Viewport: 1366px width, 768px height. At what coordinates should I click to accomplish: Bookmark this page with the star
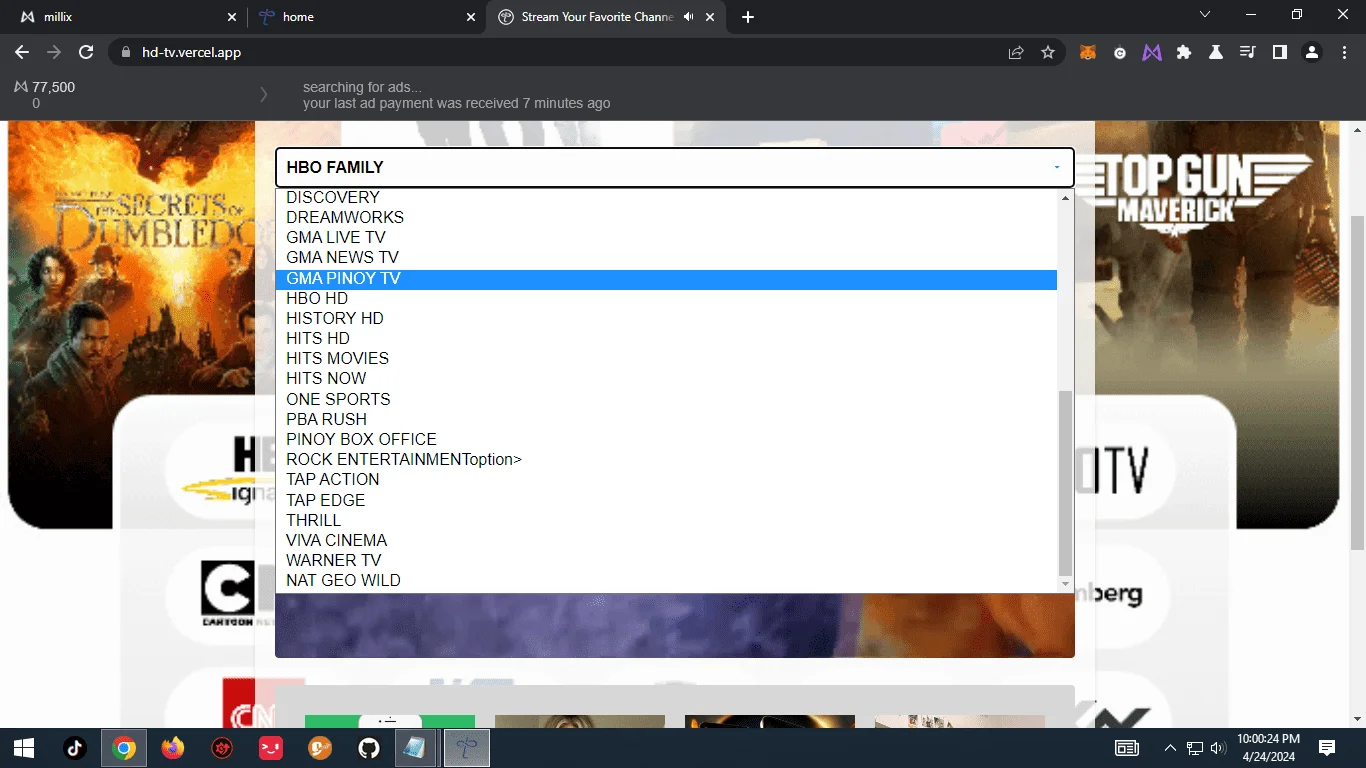(1048, 52)
